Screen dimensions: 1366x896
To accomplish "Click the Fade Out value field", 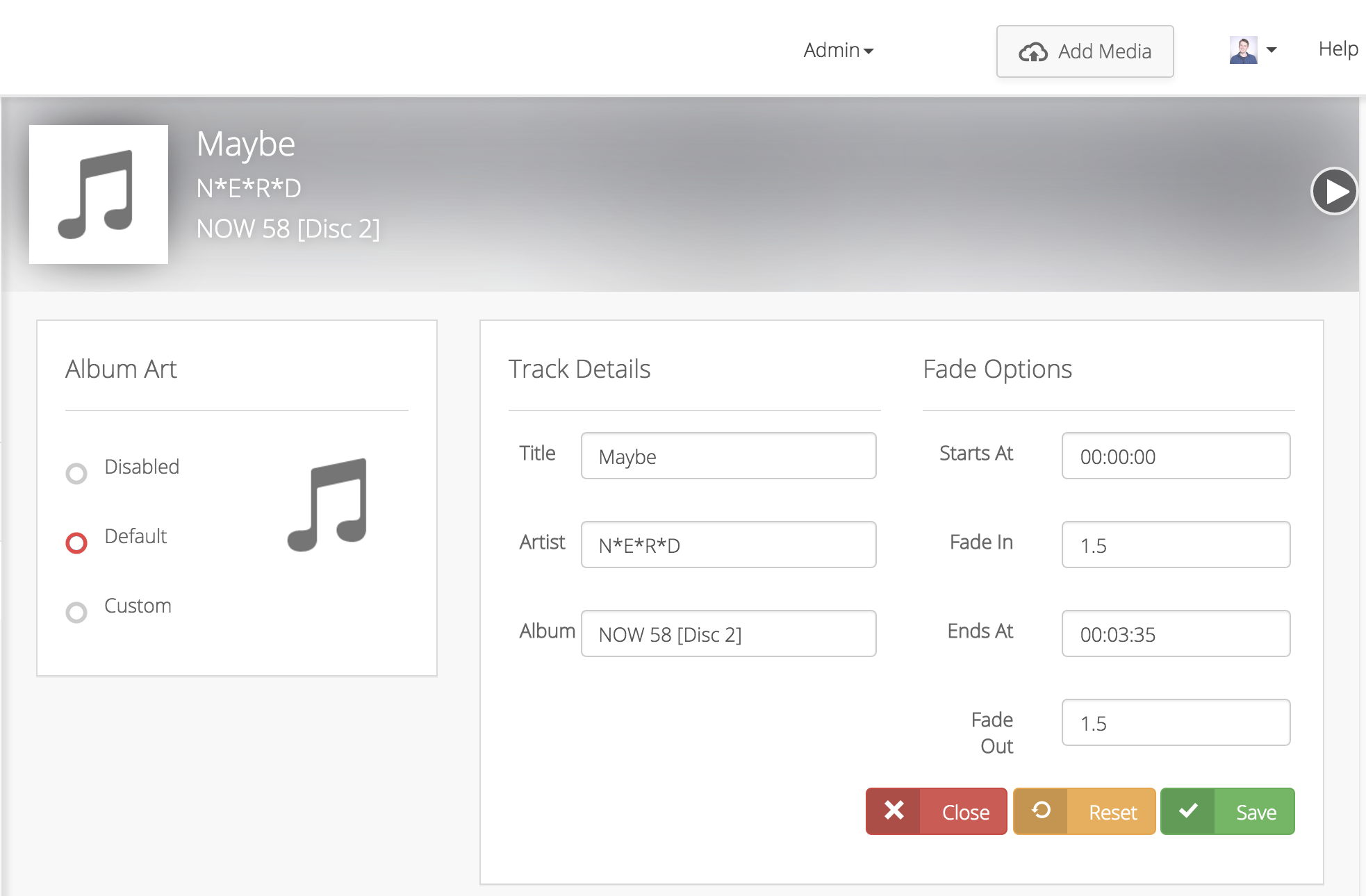I will pyautogui.click(x=1176, y=722).
